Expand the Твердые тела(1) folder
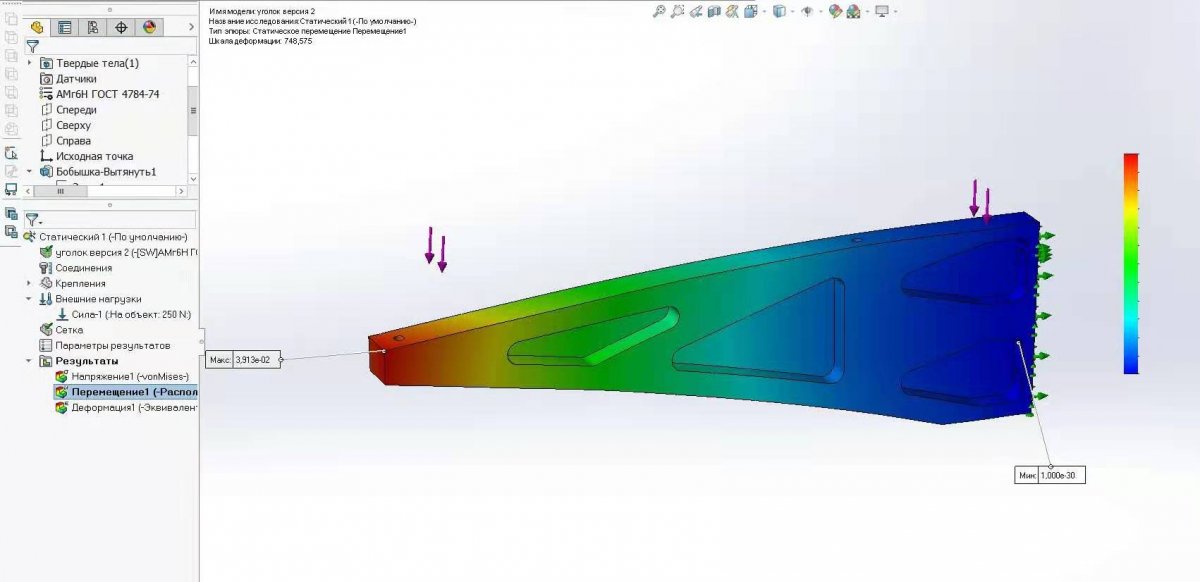1200x582 pixels. (x=30, y=63)
